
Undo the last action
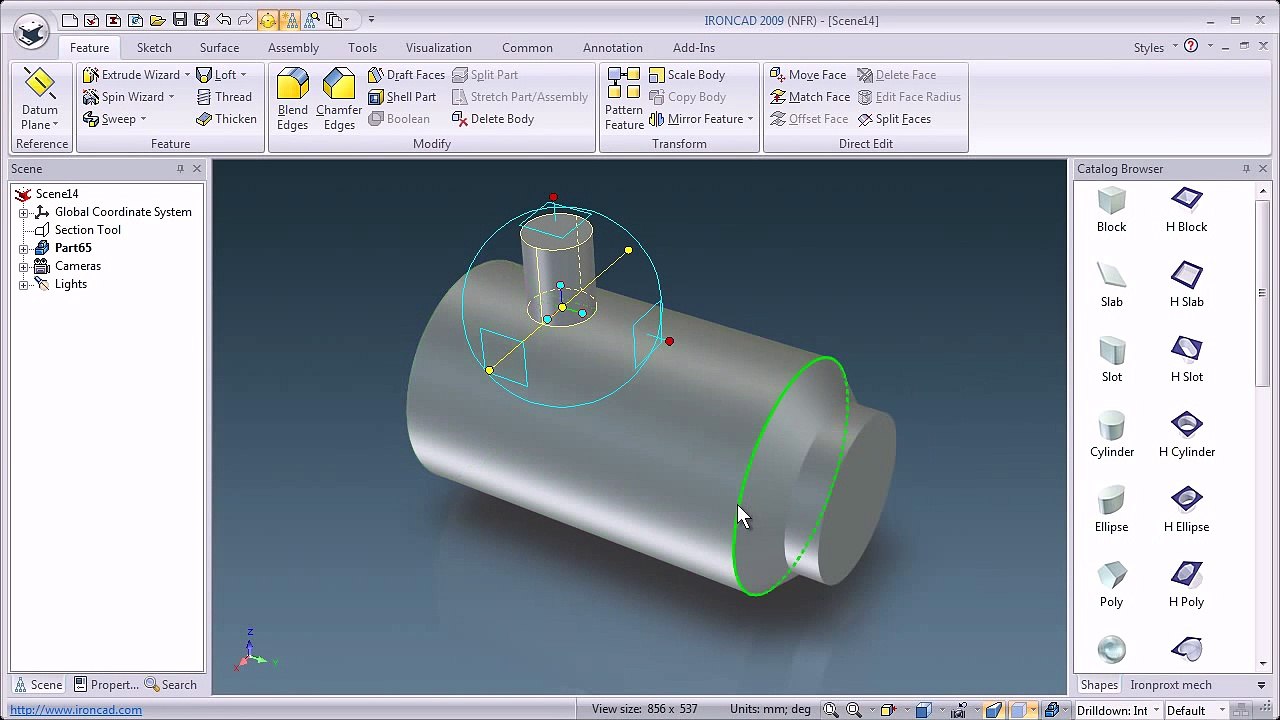tap(224, 20)
